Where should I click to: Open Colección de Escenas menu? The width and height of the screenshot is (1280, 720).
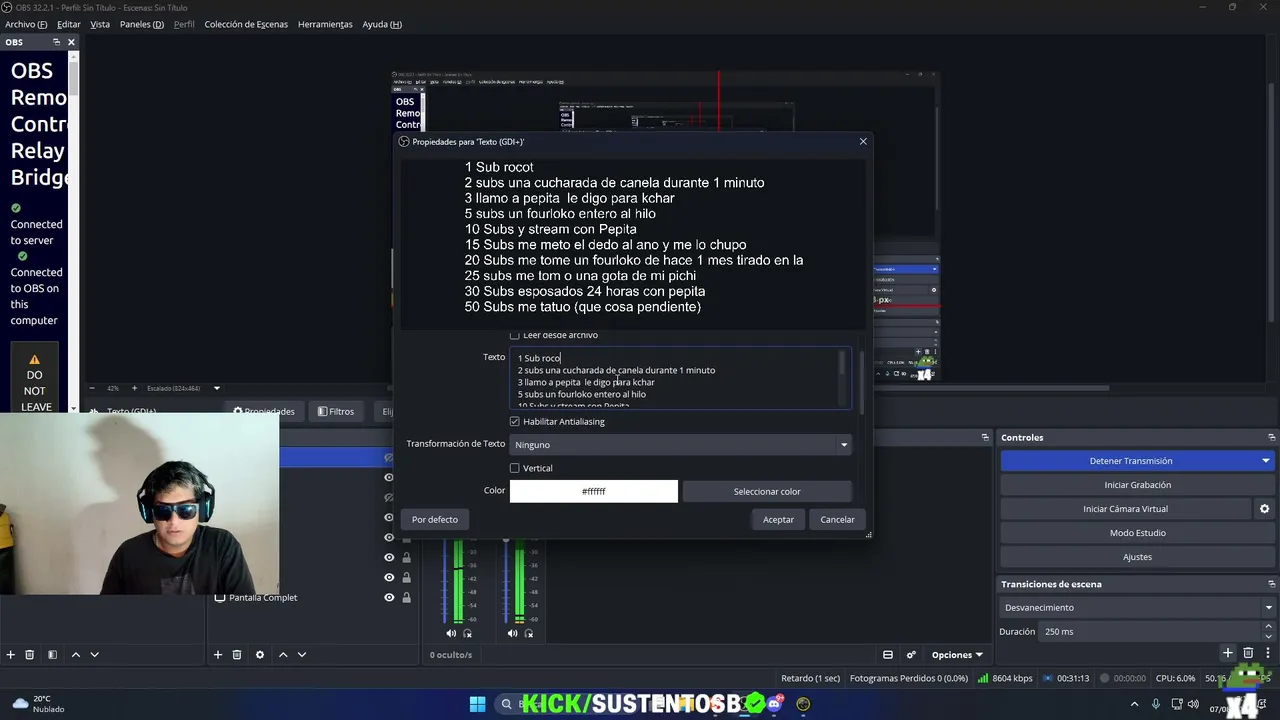pyautogui.click(x=246, y=24)
